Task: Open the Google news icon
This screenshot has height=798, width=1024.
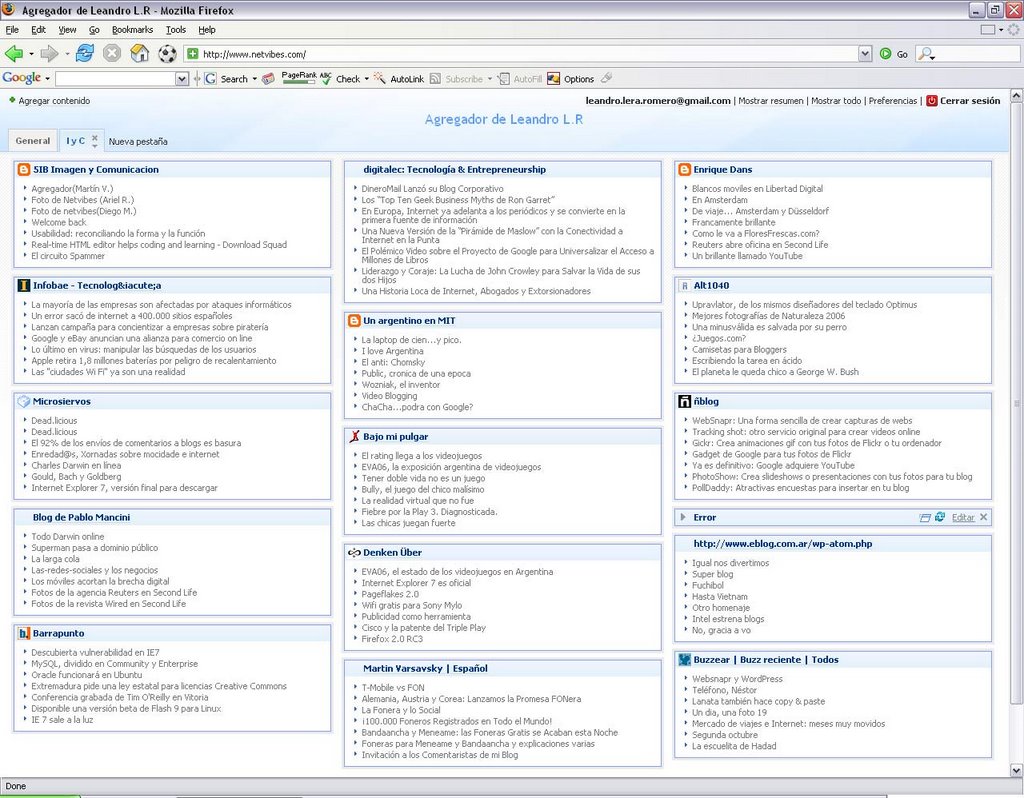Action: (268, 79)
